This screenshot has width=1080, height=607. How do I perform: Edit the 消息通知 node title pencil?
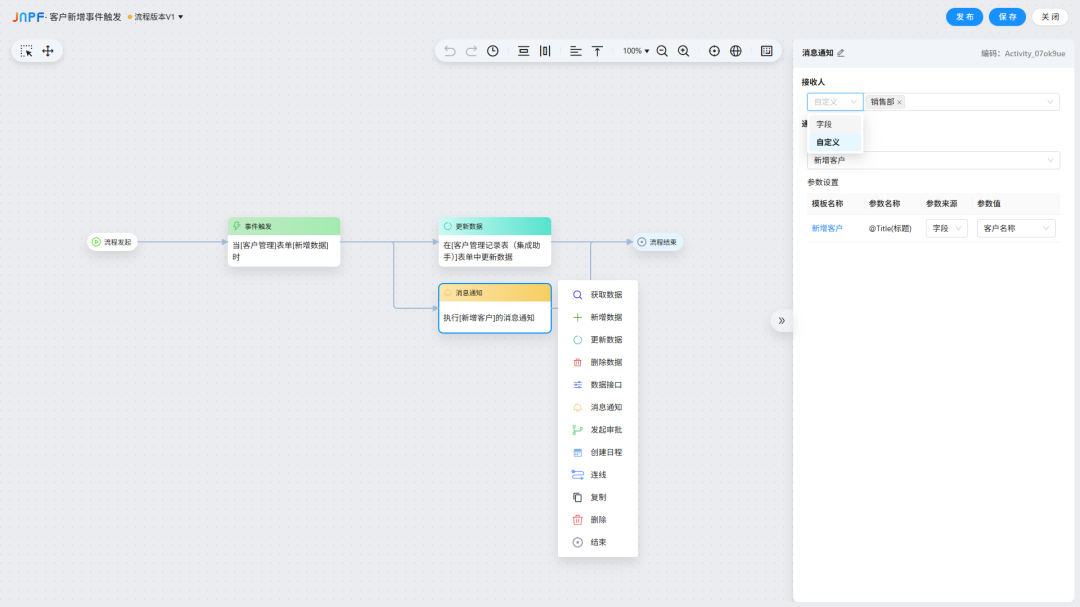tap(841, 53)
